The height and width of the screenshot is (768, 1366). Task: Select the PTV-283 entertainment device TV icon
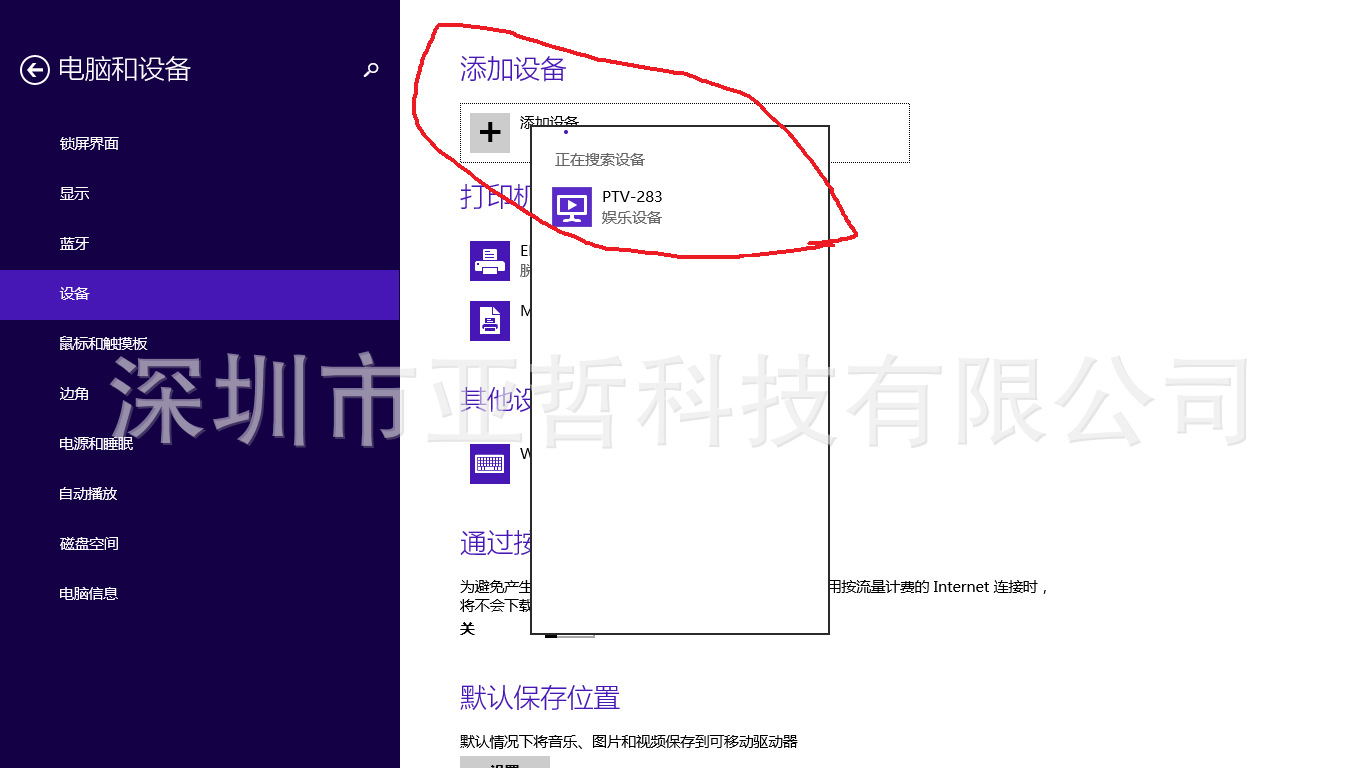tap(571, 207)
